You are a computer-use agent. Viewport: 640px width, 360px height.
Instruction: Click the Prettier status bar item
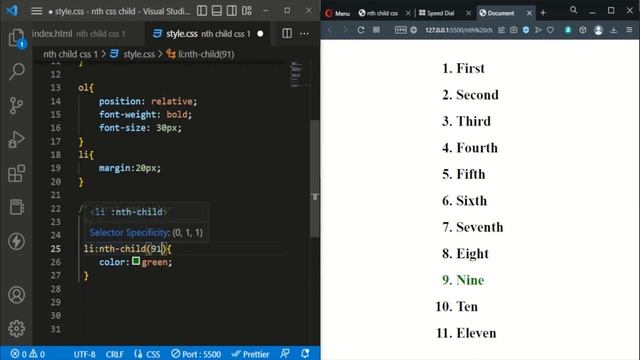(250, 353)
